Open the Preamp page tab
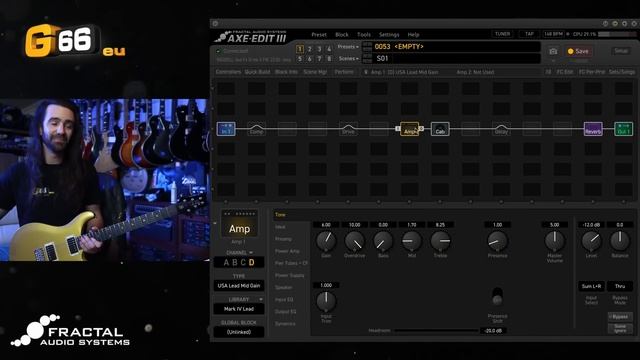The width and height of the screenshot is (640, 360). (283, 239)
